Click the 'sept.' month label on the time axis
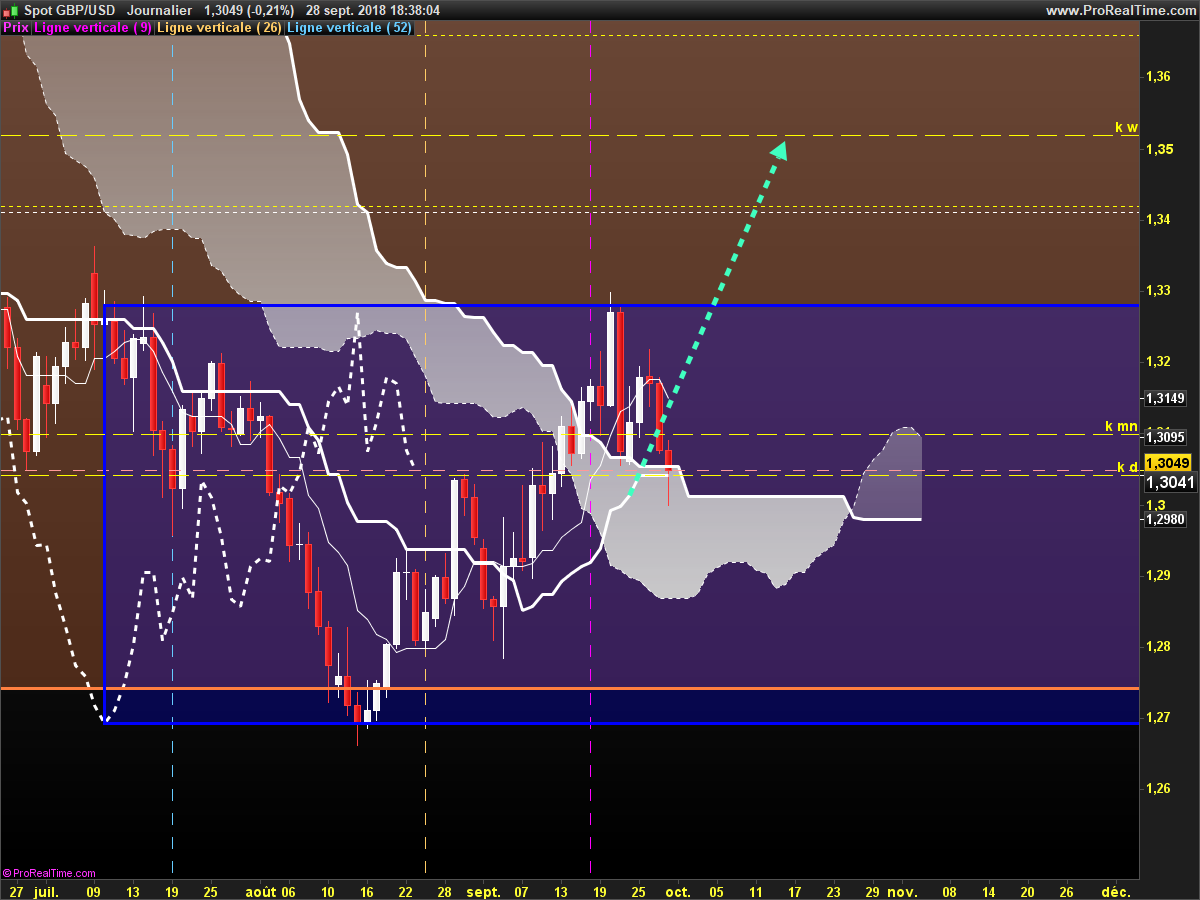The height and width of the screenshot is (900, 1200). pyautogui.click(x=484, y=891)
